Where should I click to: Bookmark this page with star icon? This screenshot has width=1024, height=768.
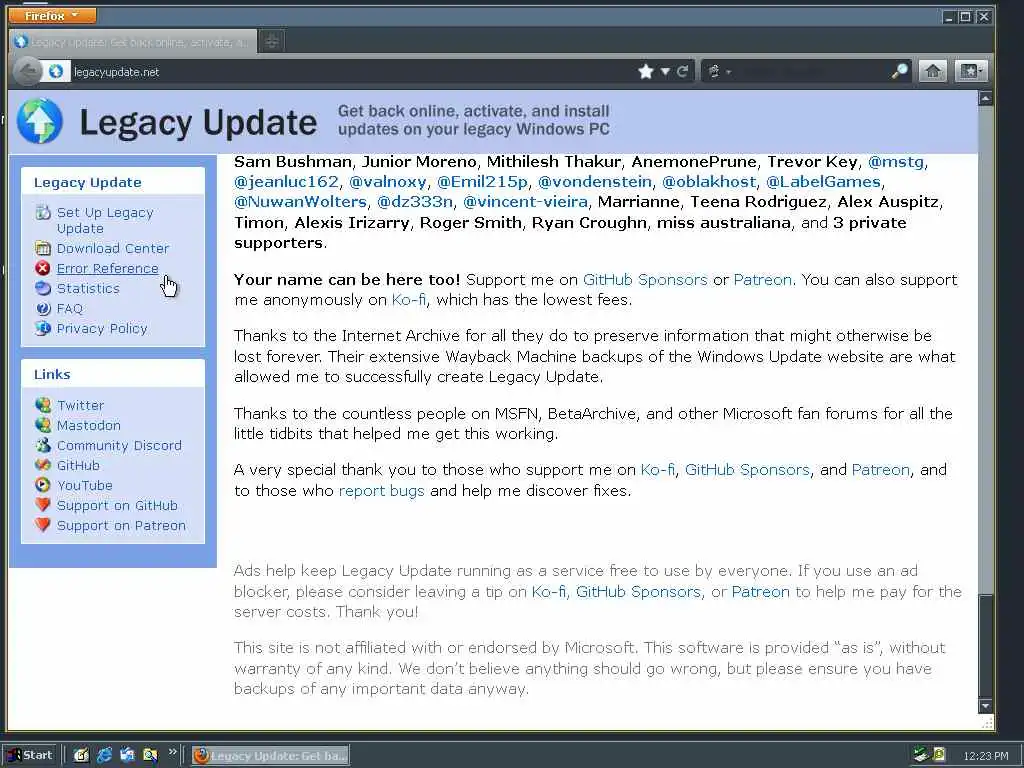click(646, 71)
